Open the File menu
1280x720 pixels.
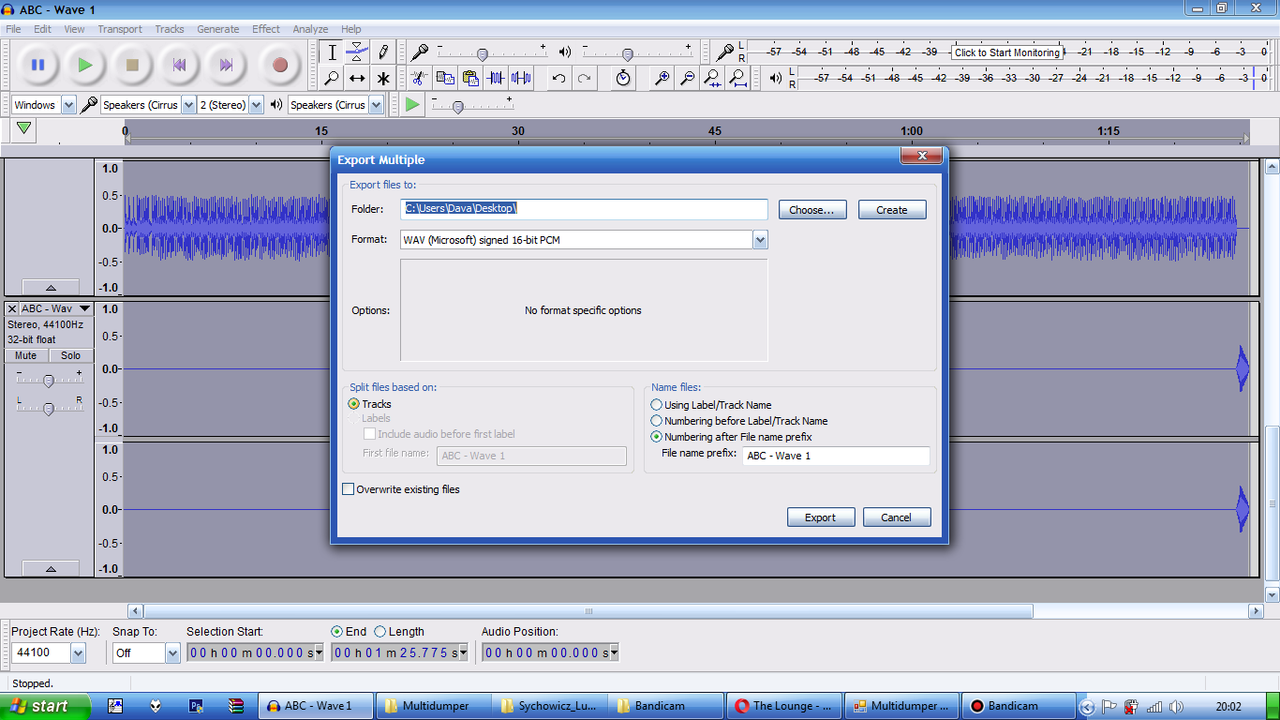tap(14, 29)
